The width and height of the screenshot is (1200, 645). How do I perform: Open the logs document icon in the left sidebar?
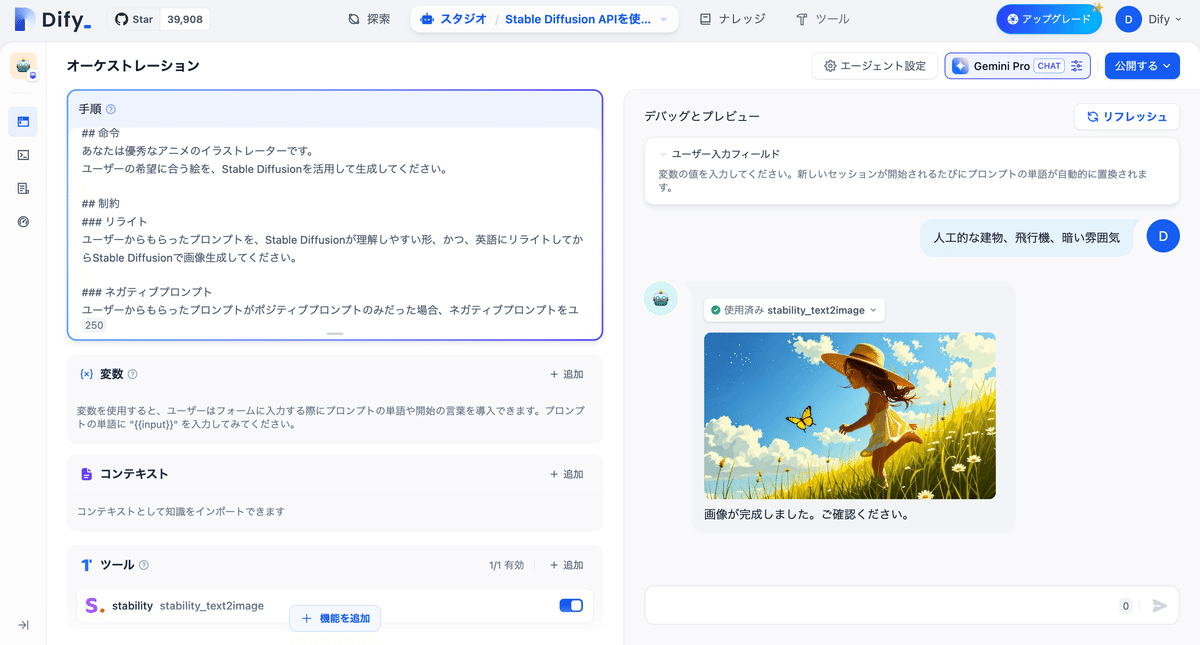click(23, 188)
